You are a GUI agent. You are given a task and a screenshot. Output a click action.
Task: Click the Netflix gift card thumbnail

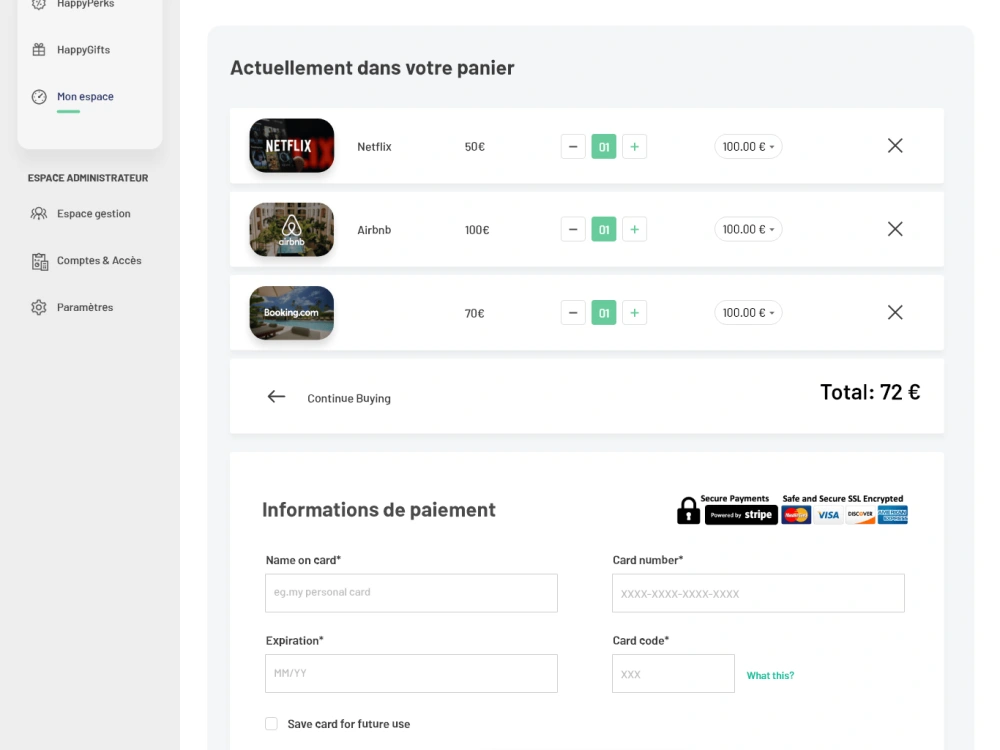[x=291, y=145]
